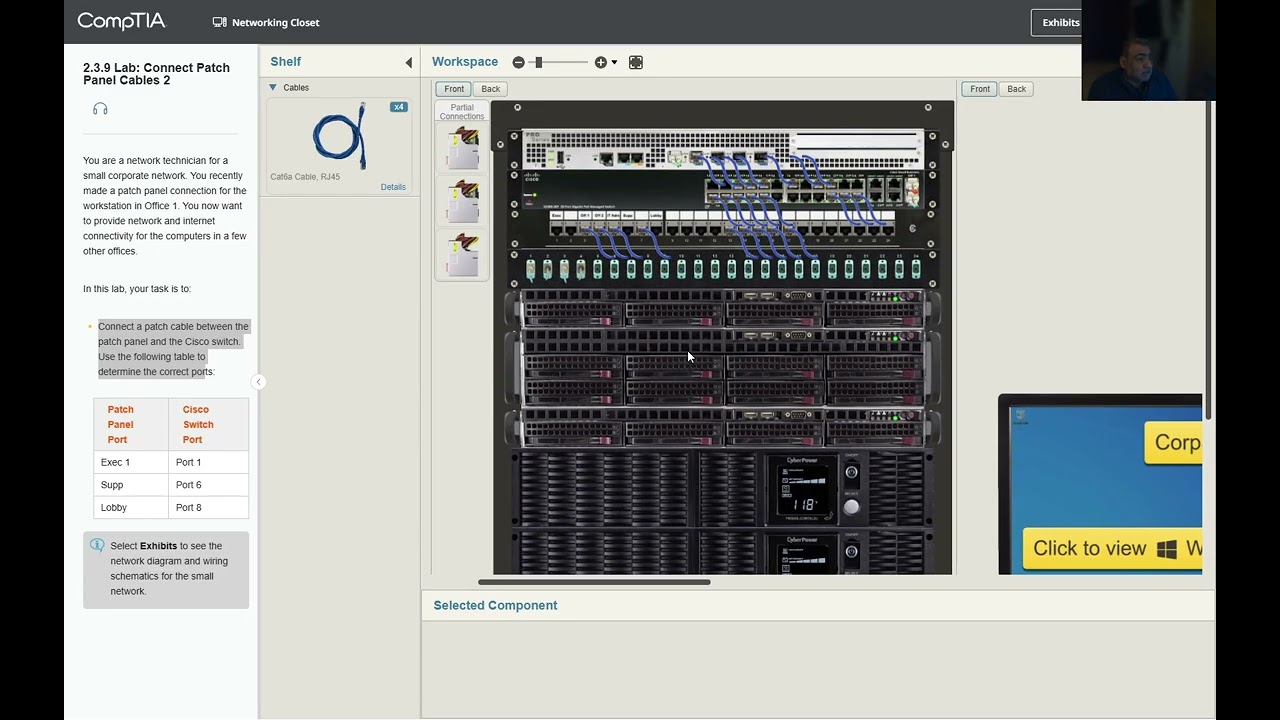The image size is (1280, 720).
Task: Click the Workspace panel title
Action: [x=465, y=62]
